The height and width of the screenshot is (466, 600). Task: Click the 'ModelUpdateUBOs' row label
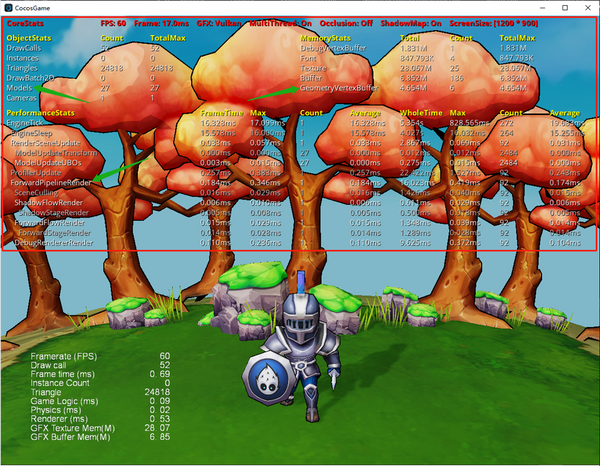pos(48,163)
